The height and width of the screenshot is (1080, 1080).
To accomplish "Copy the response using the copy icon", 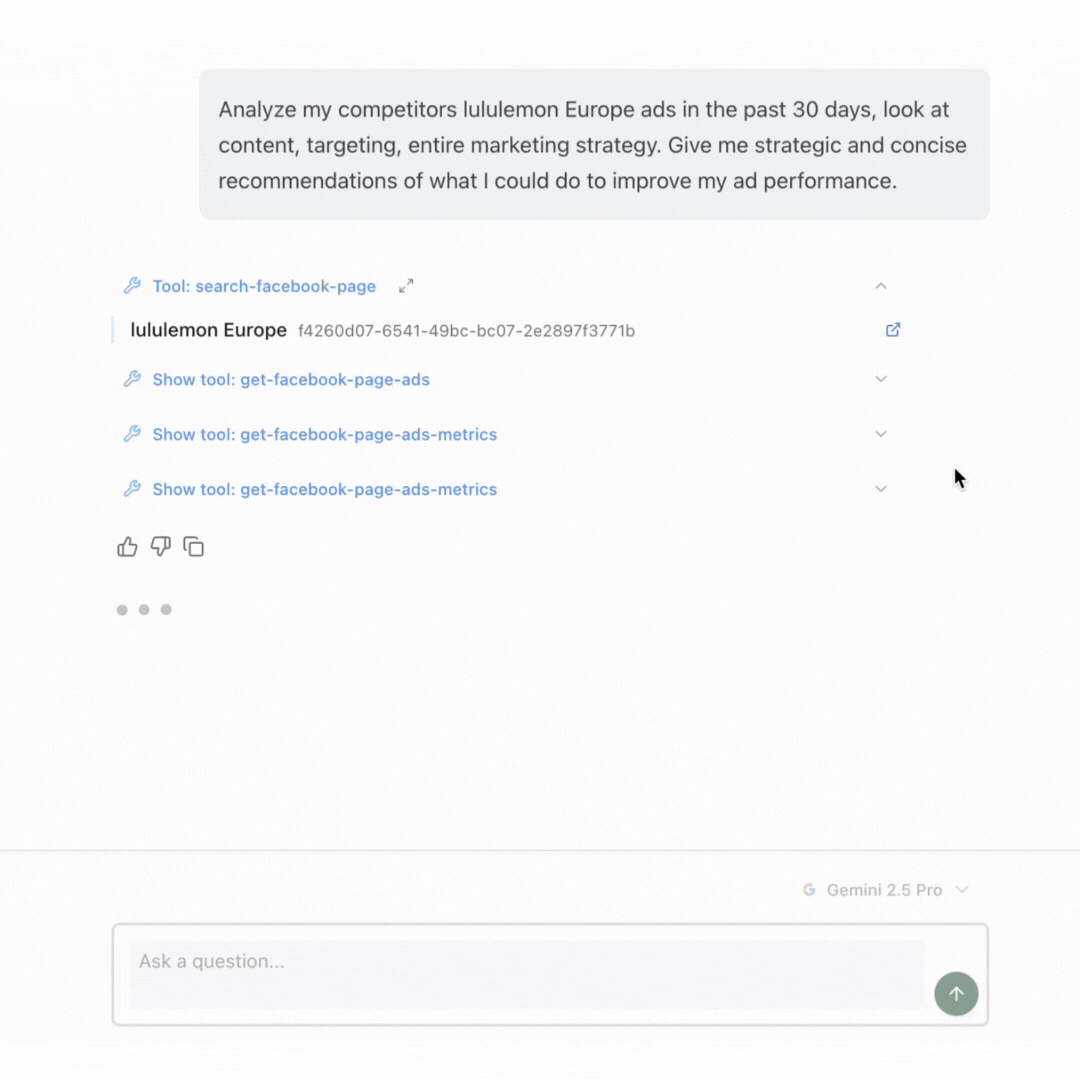I will coord(193,546).
